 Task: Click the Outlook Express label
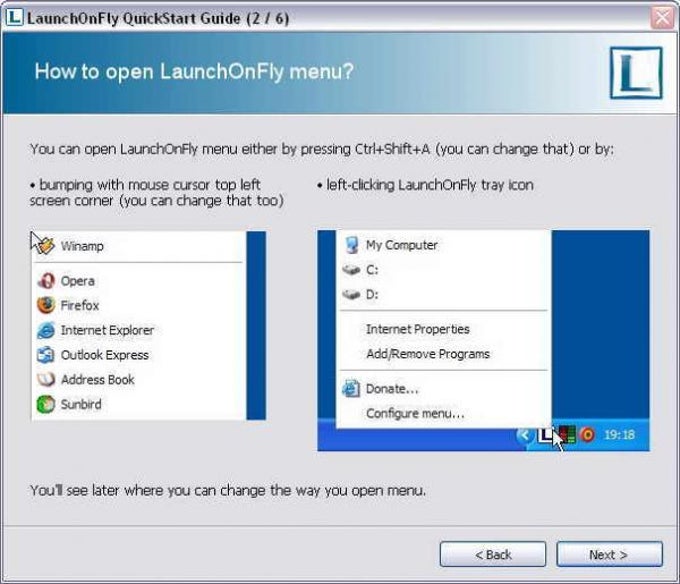[x=105, y=355]
